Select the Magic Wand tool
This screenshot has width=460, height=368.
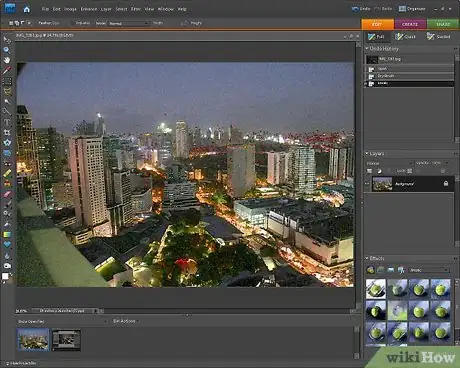click(x=7, y=101)
